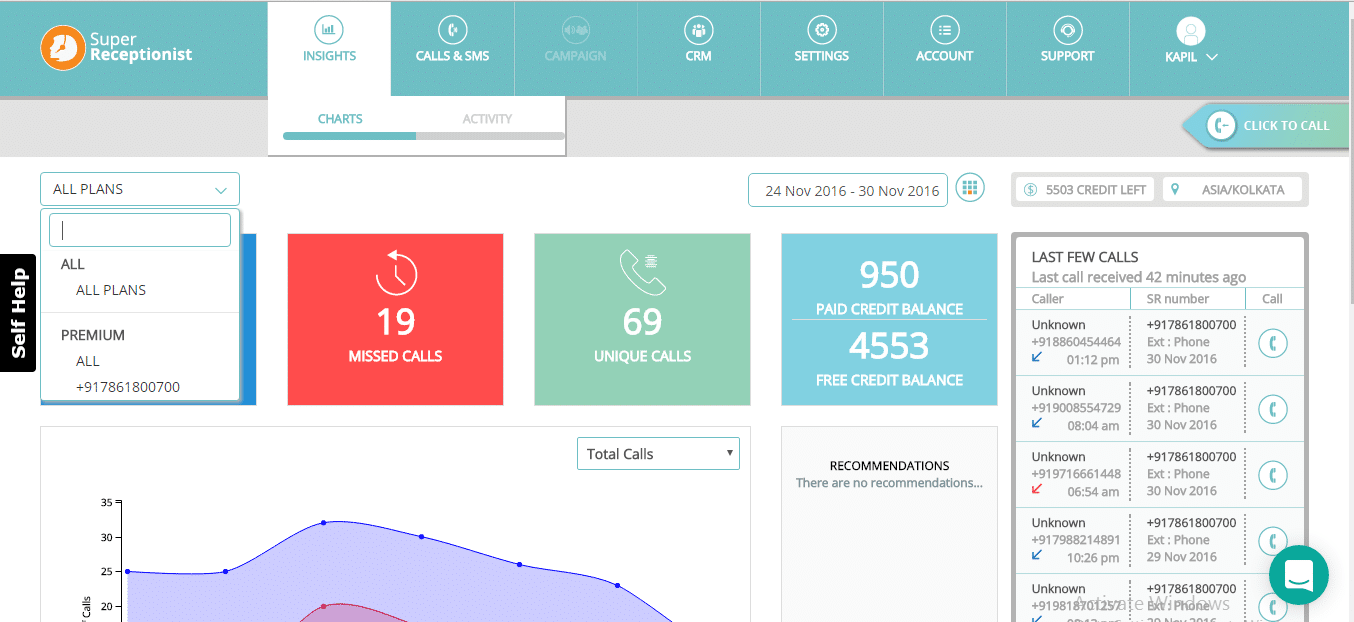This screenshot has width=1354, height=622.
Task: Click the dollar credit icon
Action: [x=1031, y=190]
